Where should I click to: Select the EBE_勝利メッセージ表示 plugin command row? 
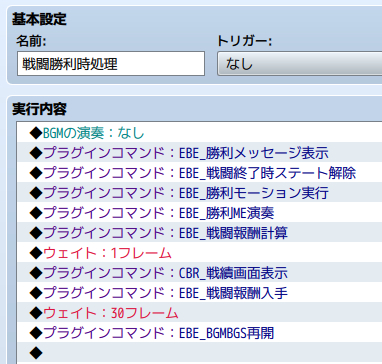point(199,153)
